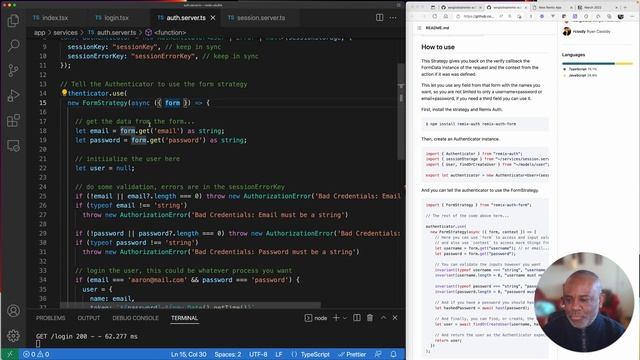Click the app breadcrumb segment
This screenshot has height=360, width=640.
point(40,32)
